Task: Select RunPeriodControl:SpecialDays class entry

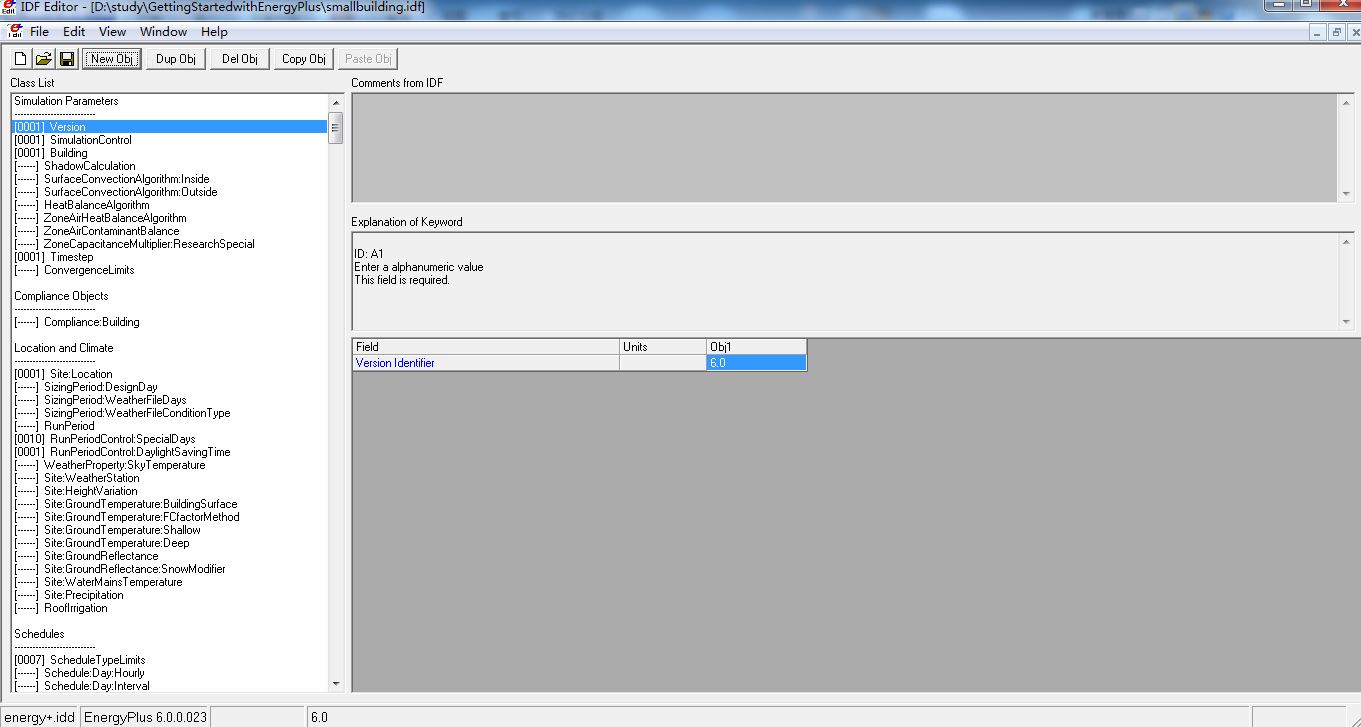Action: click(x=122, y=439)
